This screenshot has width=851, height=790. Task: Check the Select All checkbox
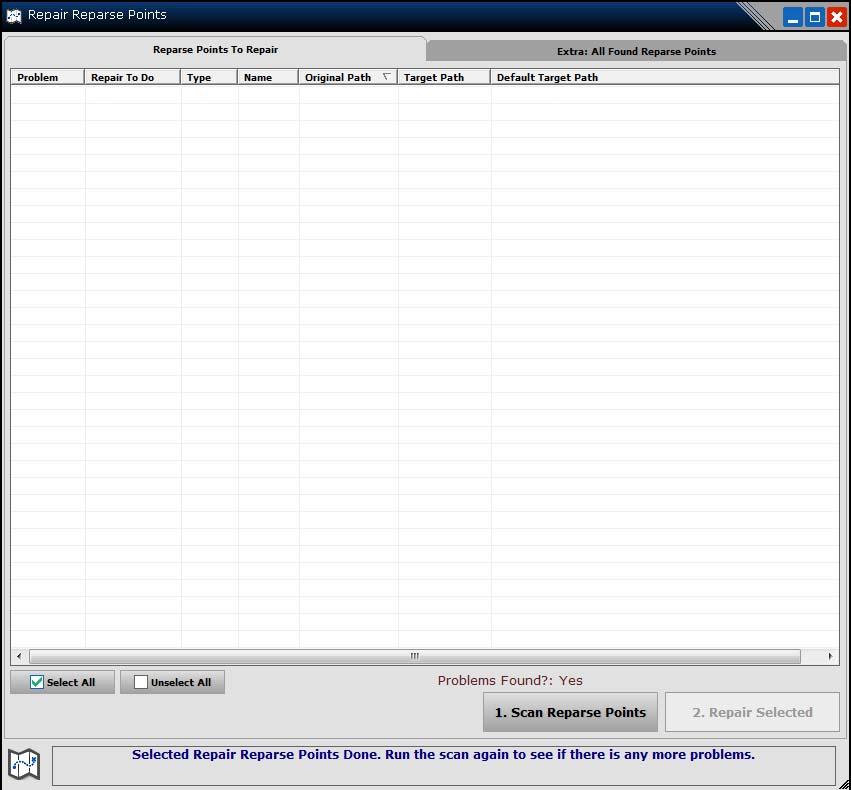37,682
